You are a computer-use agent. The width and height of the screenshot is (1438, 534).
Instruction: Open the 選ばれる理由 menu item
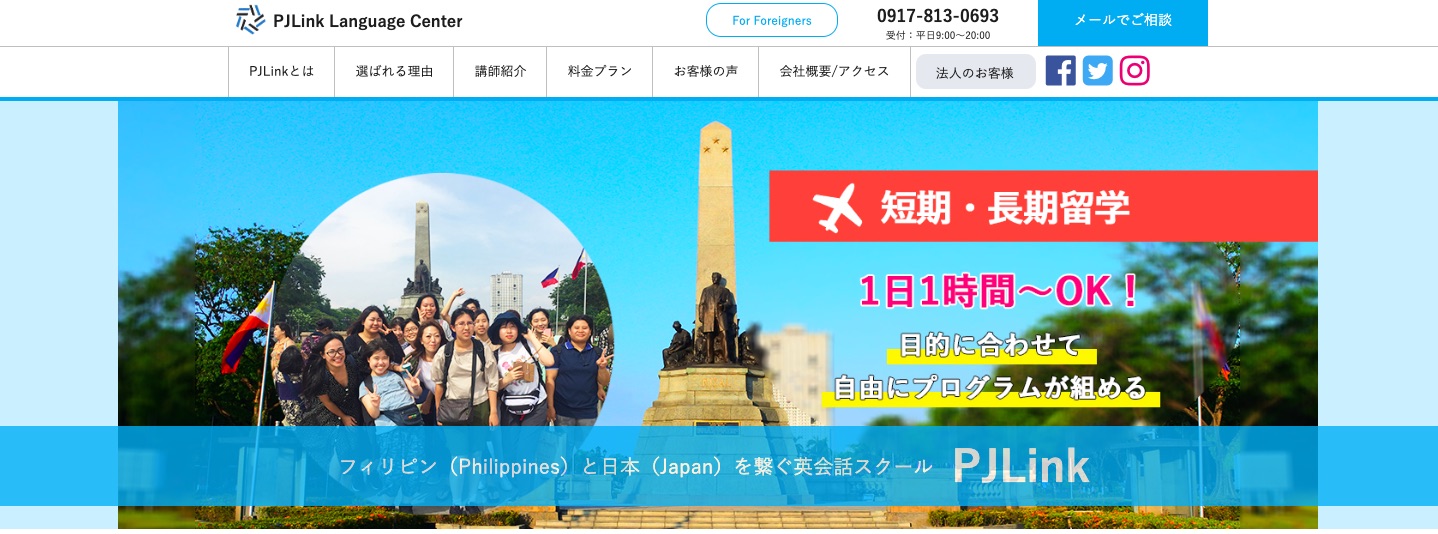pyautogui.click(x=394, y=72)
